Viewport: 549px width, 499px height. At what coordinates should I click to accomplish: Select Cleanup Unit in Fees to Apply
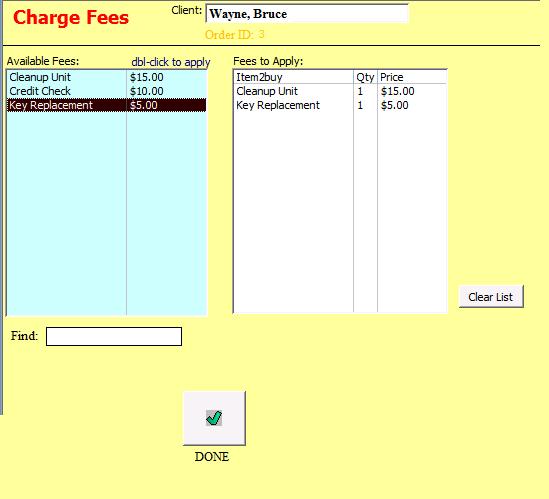340,91
